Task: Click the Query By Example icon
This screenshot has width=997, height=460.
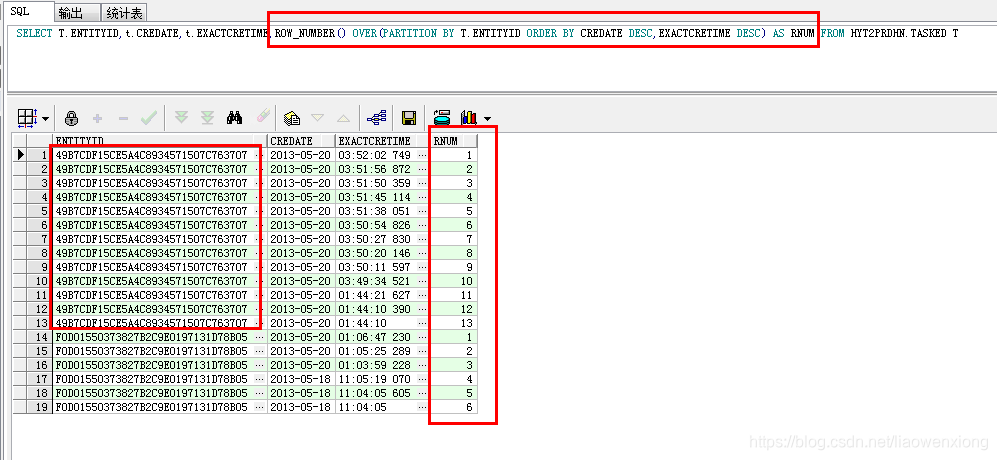Action: tap(292, 118)
